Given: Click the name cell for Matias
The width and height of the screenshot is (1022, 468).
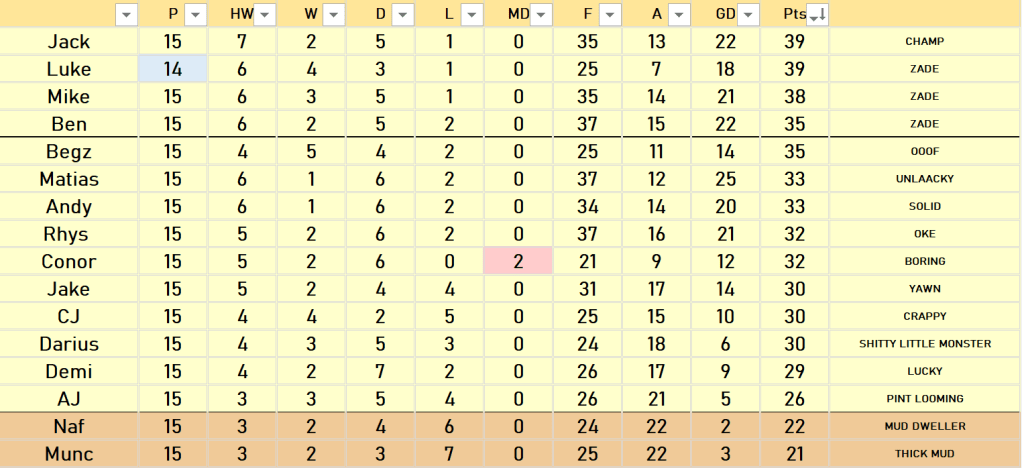Looking at the screenshot, I should 69,180.
